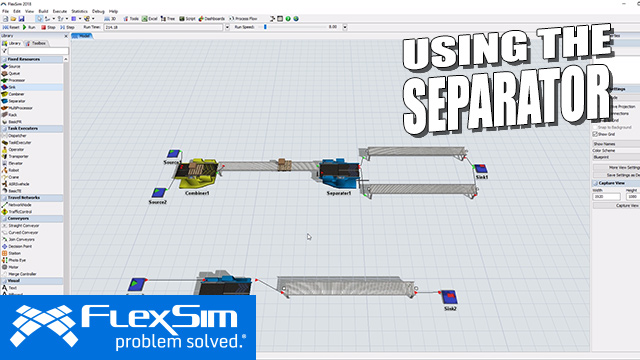The image size is (640, 360).
Task: Save the model with floppy icon
Action: tap(21, 19)
